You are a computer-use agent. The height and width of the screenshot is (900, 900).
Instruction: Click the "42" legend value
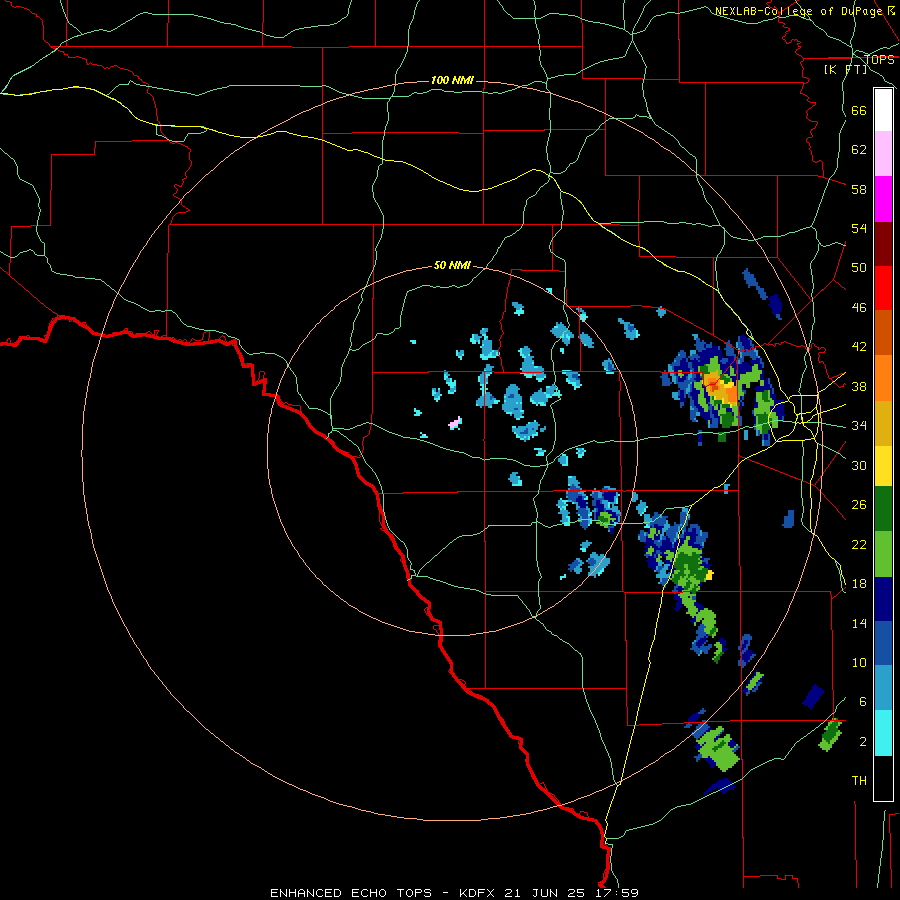coord(859,347)
